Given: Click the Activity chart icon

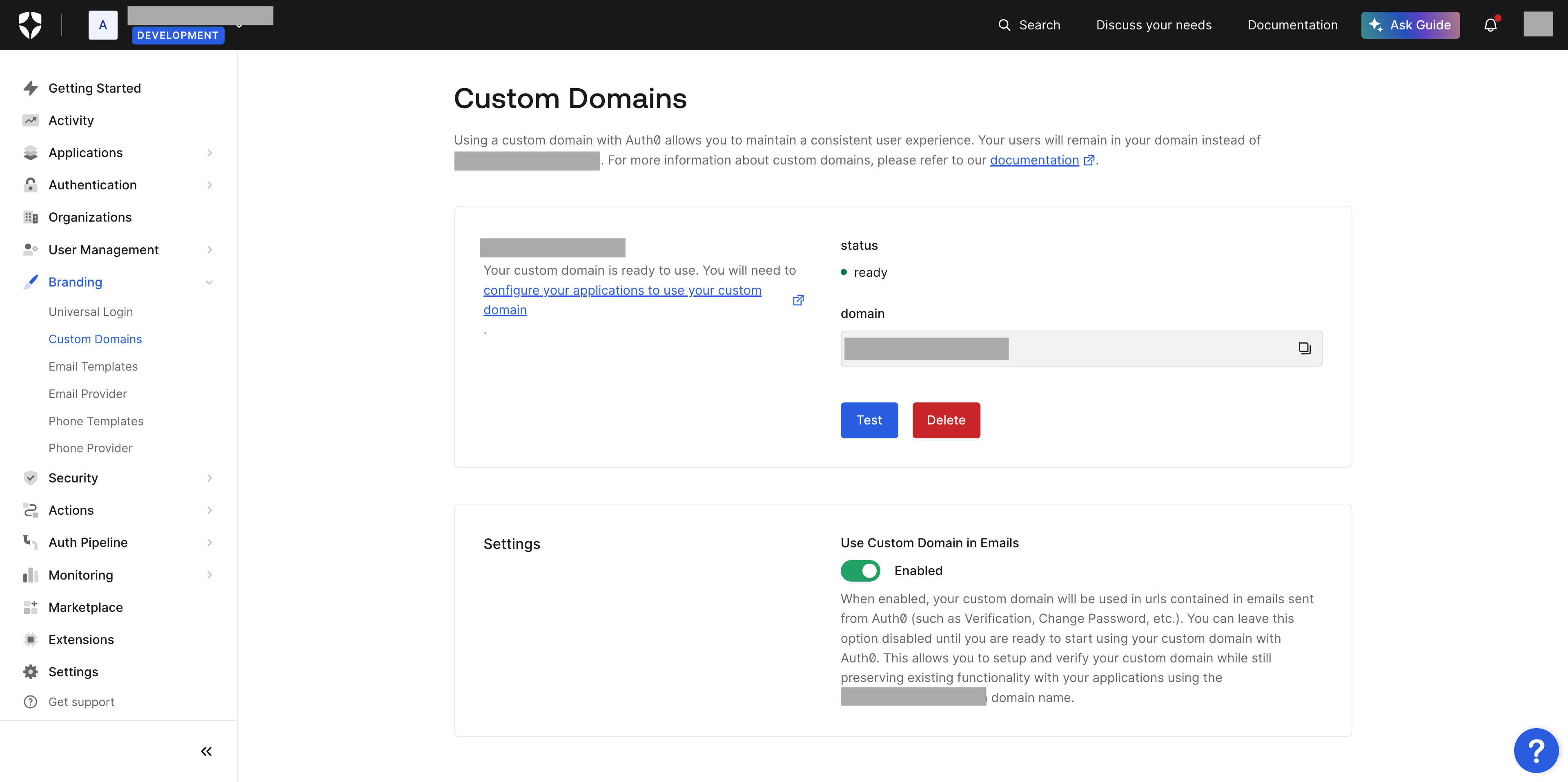Looking at the screenshot, I should tap(31, 120).
